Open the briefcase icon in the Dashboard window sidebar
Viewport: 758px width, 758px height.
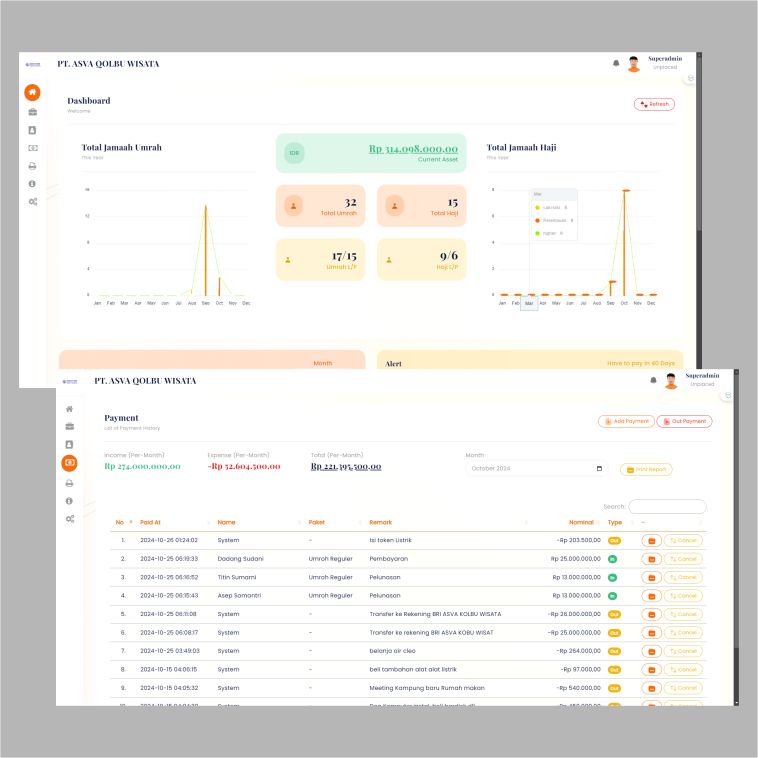tap(32, 112)
